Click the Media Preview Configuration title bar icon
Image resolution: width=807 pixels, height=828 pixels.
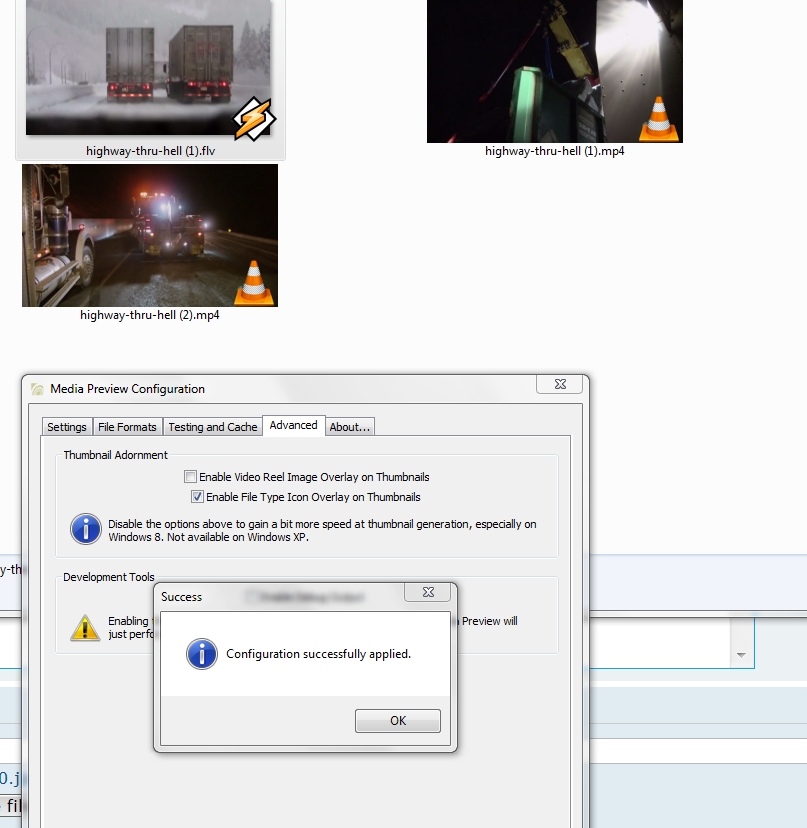click(x=37, y=389)
